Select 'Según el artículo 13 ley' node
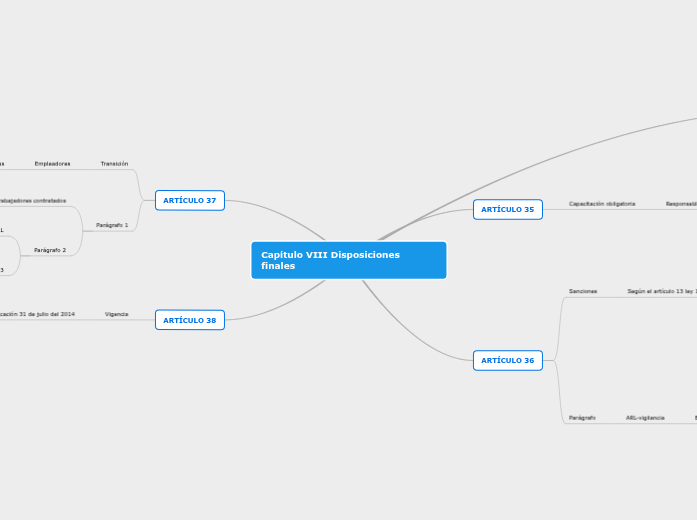This screenshot has height=520, width=697. pos(661,291)
